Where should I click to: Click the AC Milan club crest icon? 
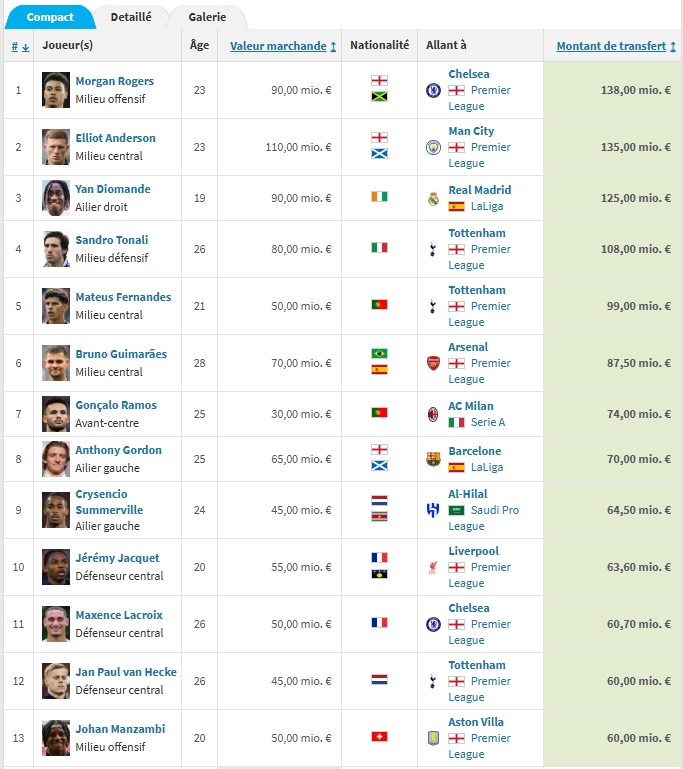pos(433,414)
